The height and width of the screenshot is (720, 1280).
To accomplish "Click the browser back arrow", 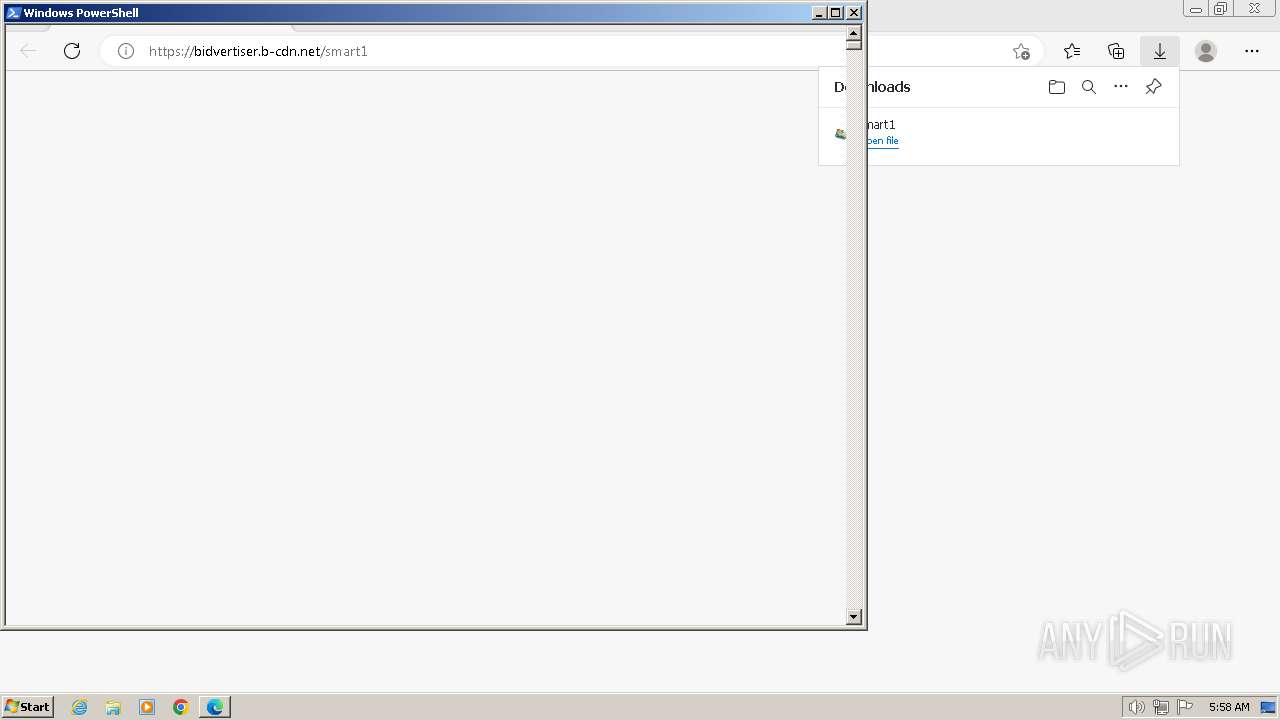I will point(28,51).
